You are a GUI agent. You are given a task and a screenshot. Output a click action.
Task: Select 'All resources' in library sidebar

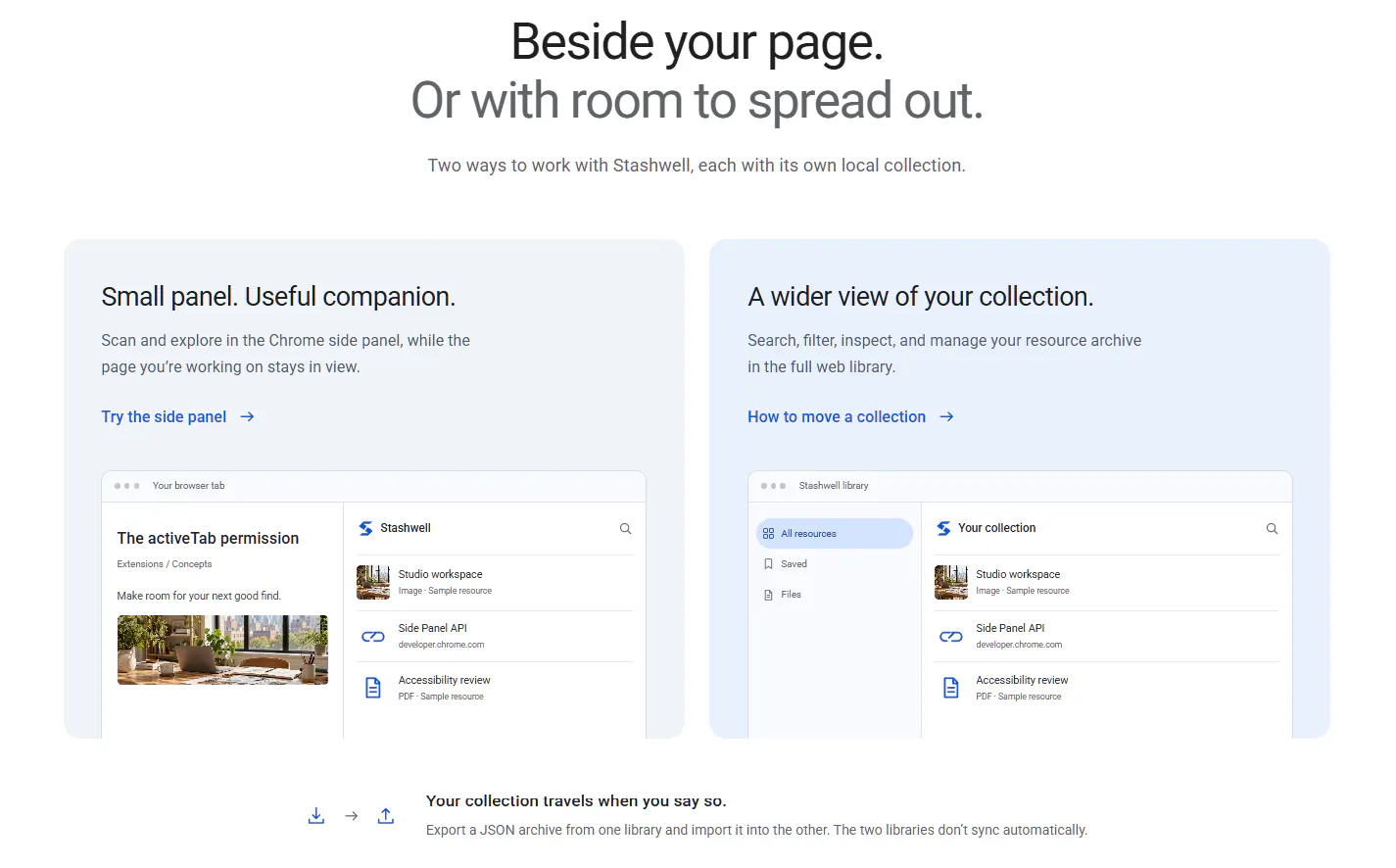coord(835,534)
